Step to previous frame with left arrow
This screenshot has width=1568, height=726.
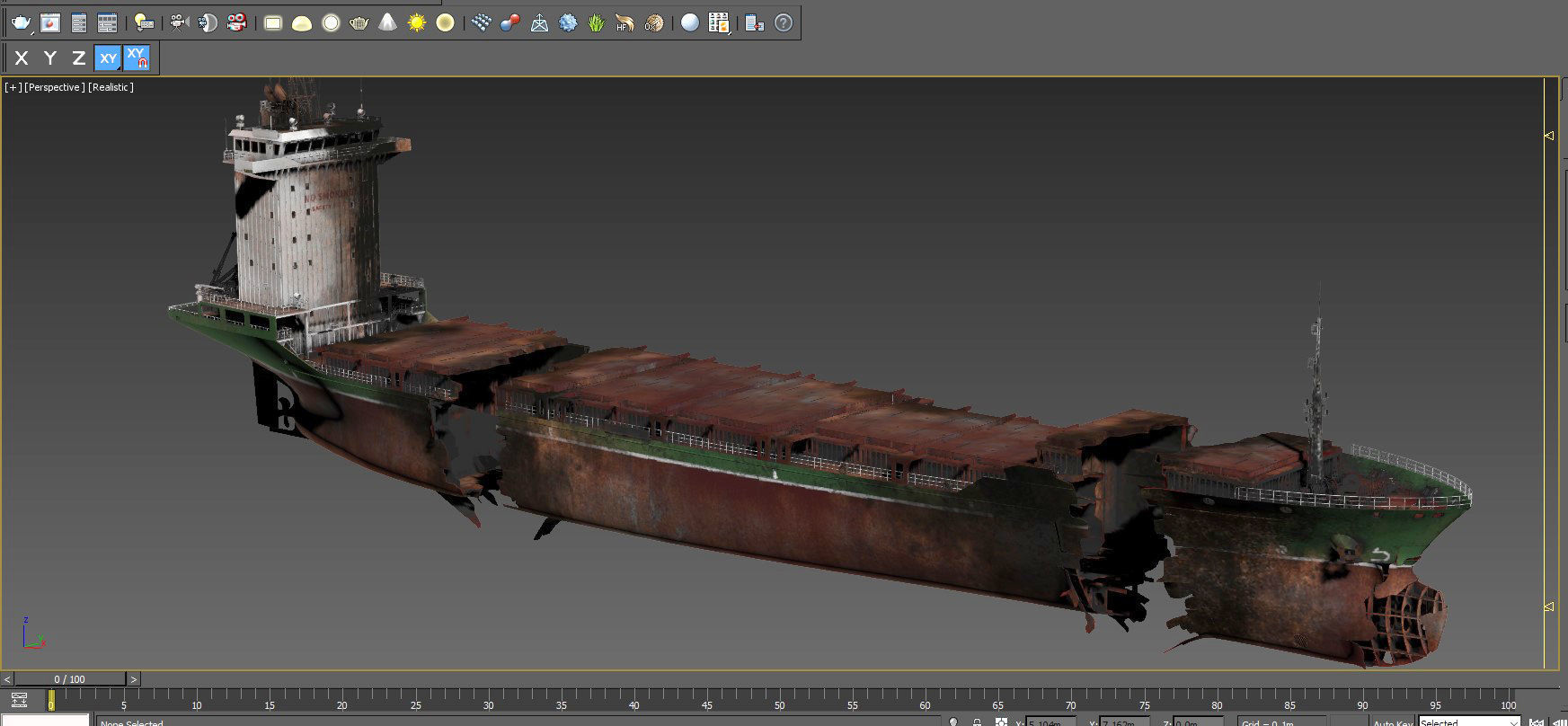7,679
